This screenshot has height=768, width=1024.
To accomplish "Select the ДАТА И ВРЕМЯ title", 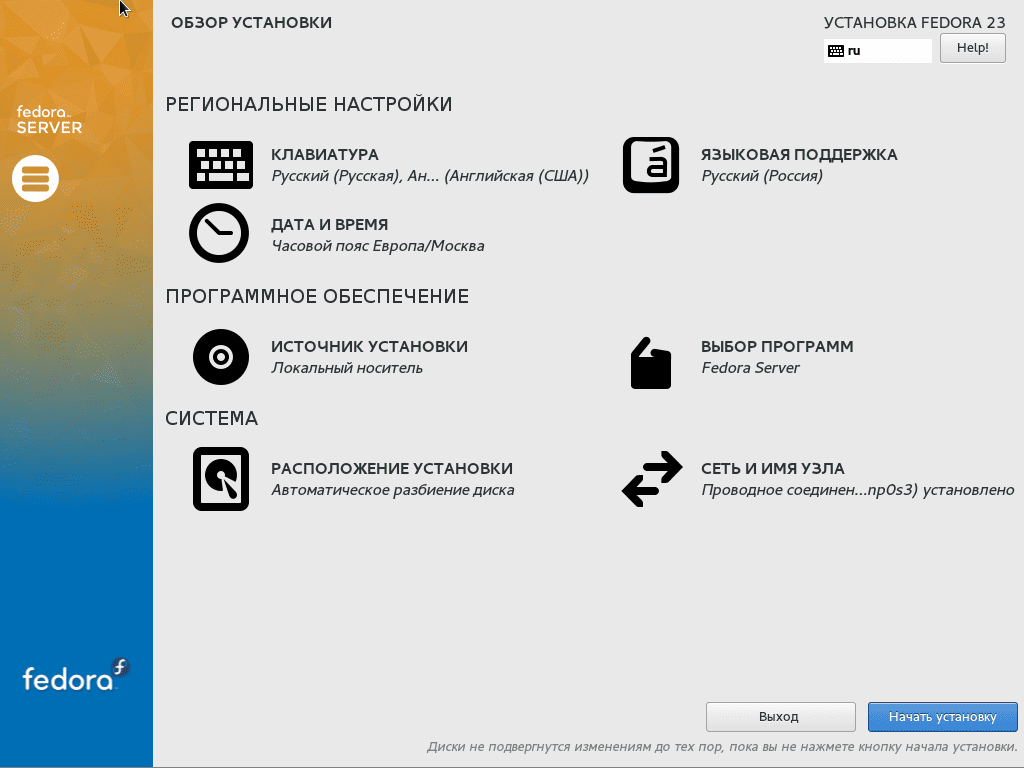I will 329,225.
